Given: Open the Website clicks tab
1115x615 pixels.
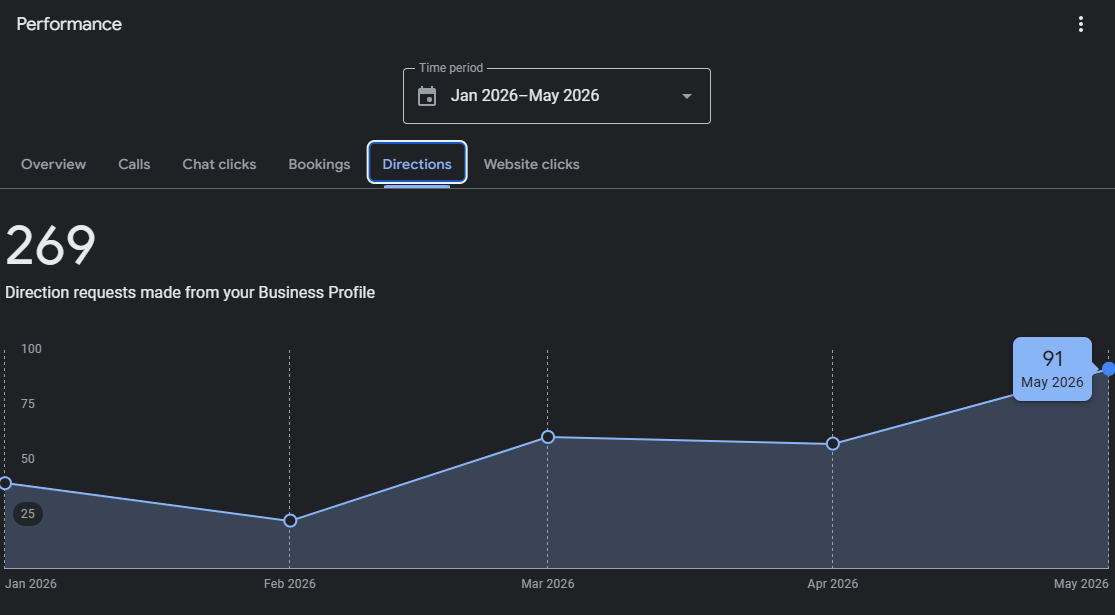Looking at the screenshot, I should click(532, 164).
